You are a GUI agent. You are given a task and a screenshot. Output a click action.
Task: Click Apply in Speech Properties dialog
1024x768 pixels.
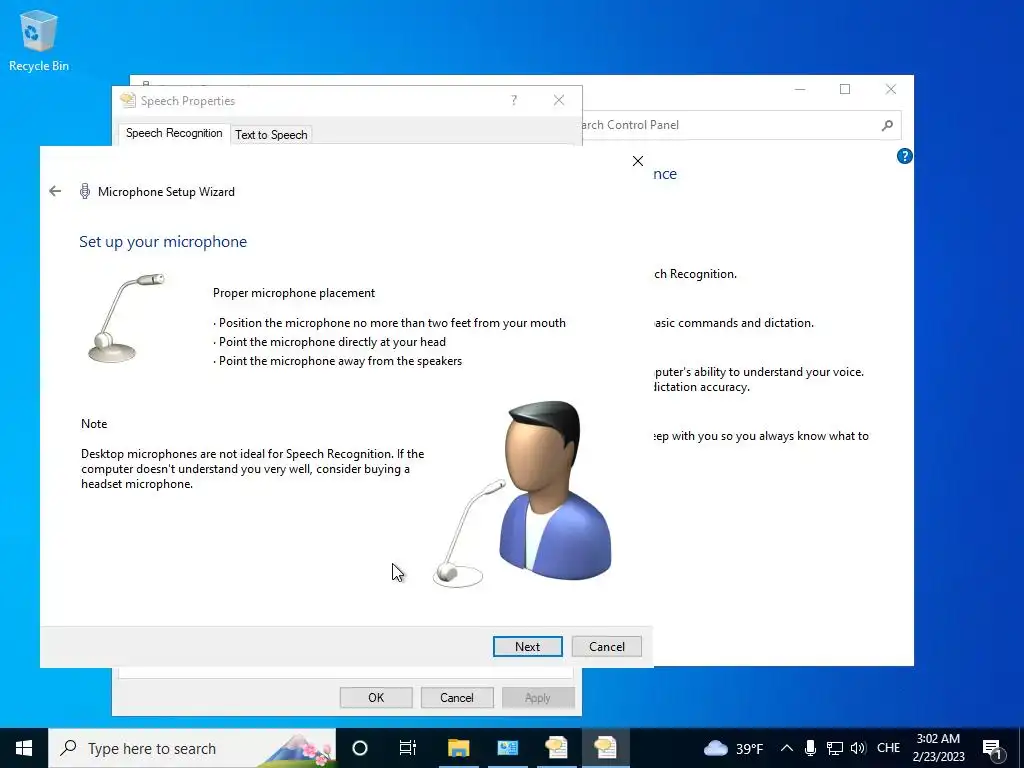coord(537,697)
